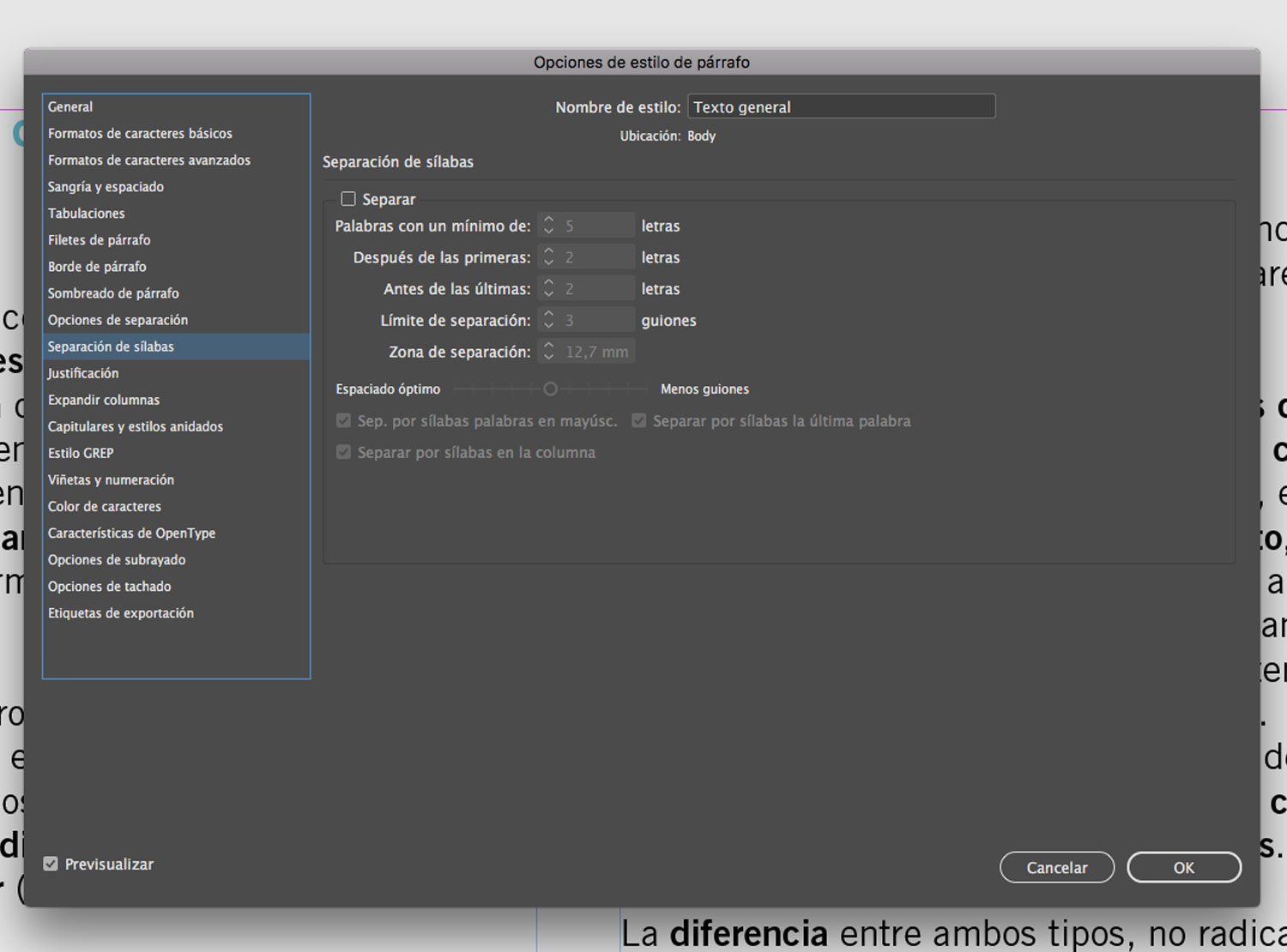Screen dimensions: 1287x952
Task: Open Etiquetas de exportación section
Action: pos(121,613)
